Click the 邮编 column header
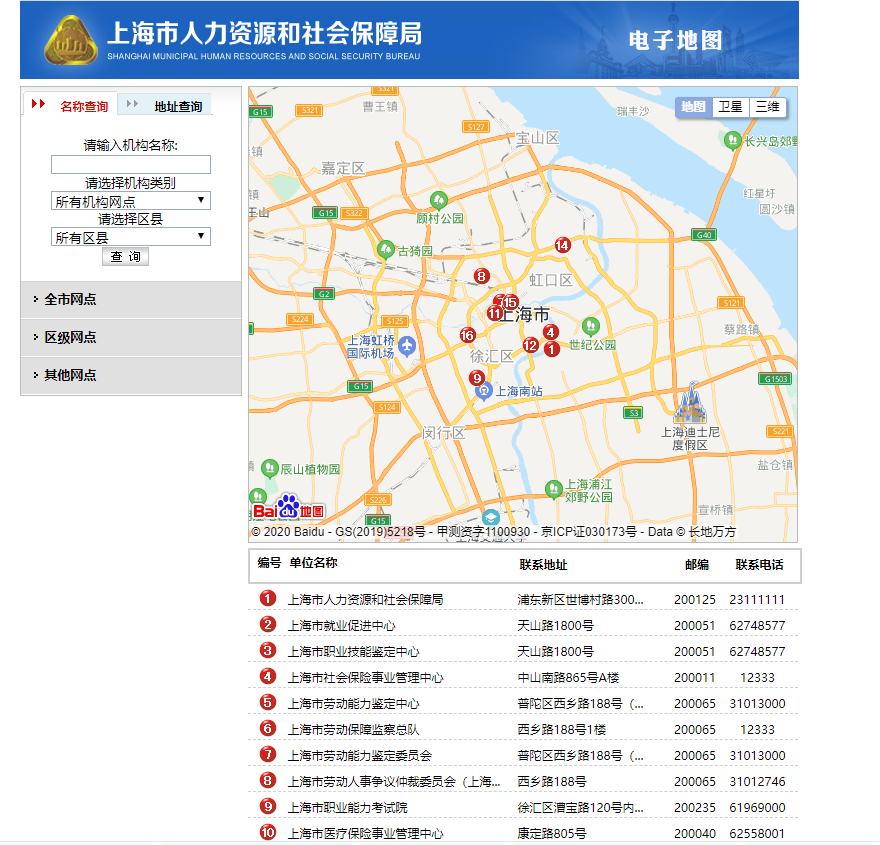The height and width of the screenshot is (845, 880). pos(697,565)
